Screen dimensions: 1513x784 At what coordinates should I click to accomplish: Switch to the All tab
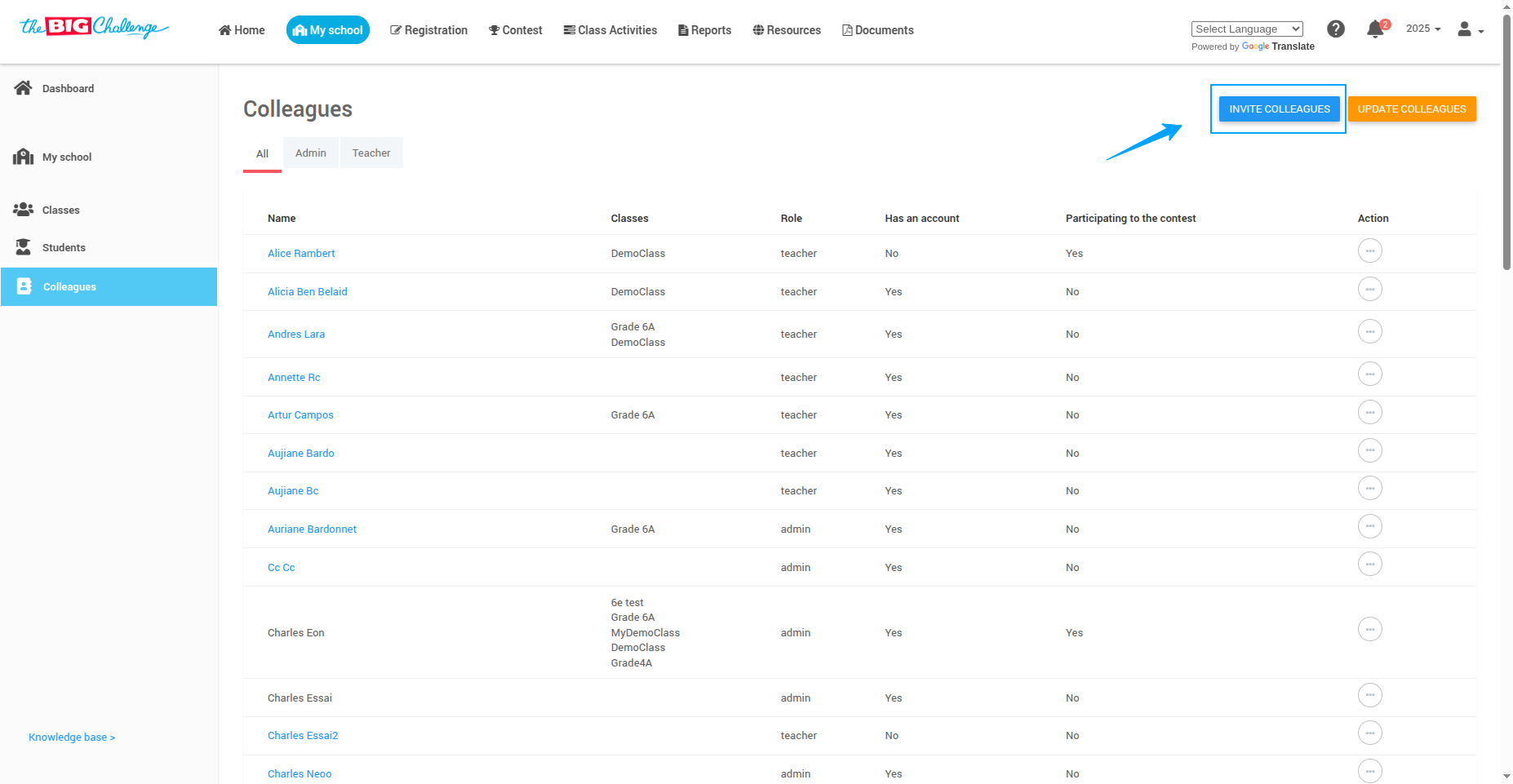262,153
